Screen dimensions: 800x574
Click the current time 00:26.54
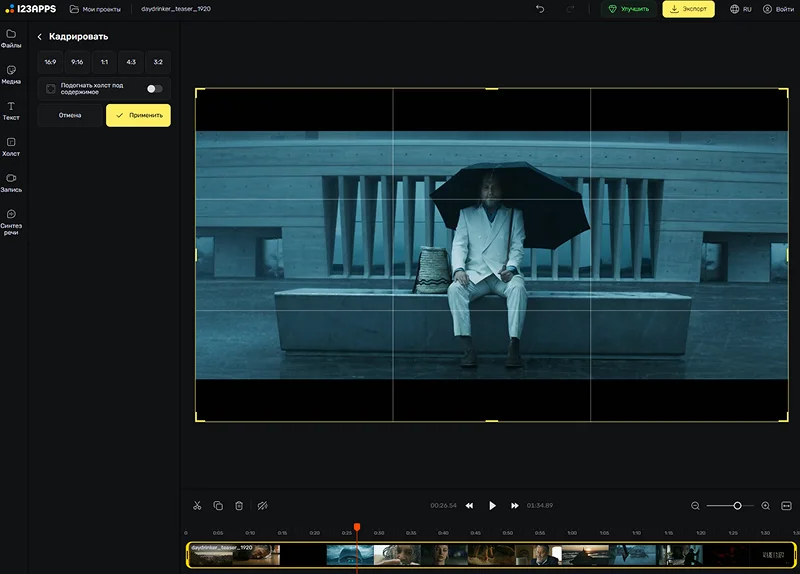click(x=443, y=506)
